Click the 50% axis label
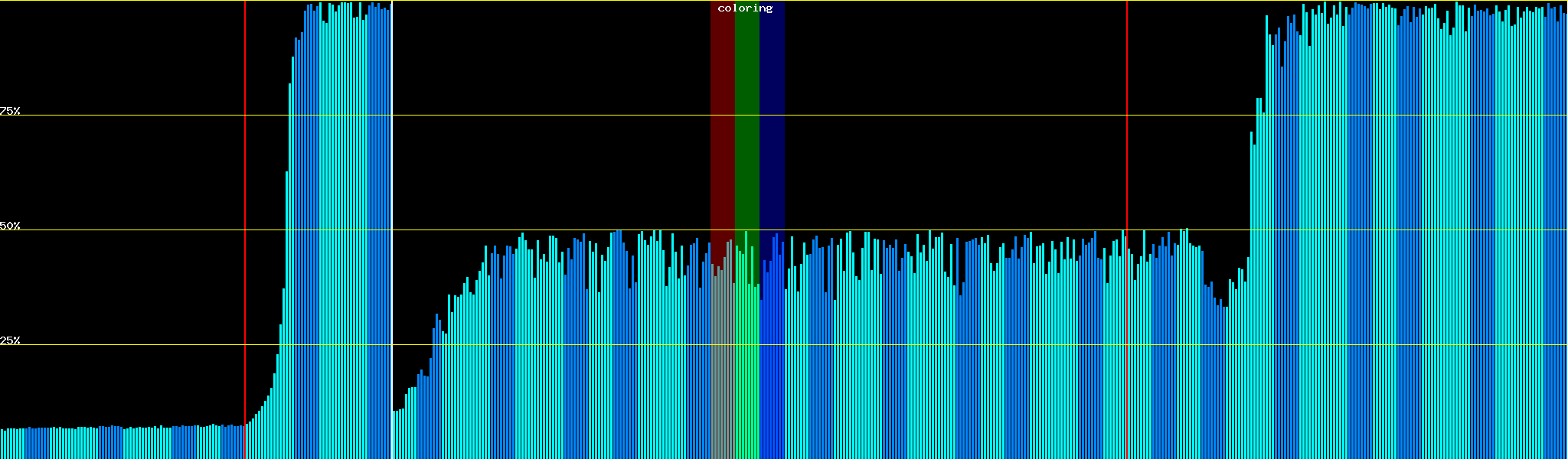This screenshot has width=1568, height=459. pyautogui.click(x=10, y=226)
